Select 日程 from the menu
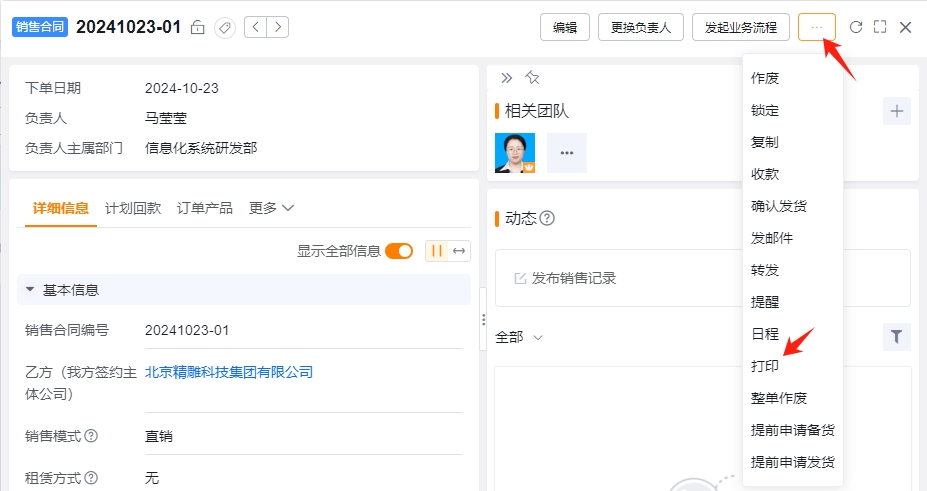Viewport: 927px width, 491px height. (793, 334)
